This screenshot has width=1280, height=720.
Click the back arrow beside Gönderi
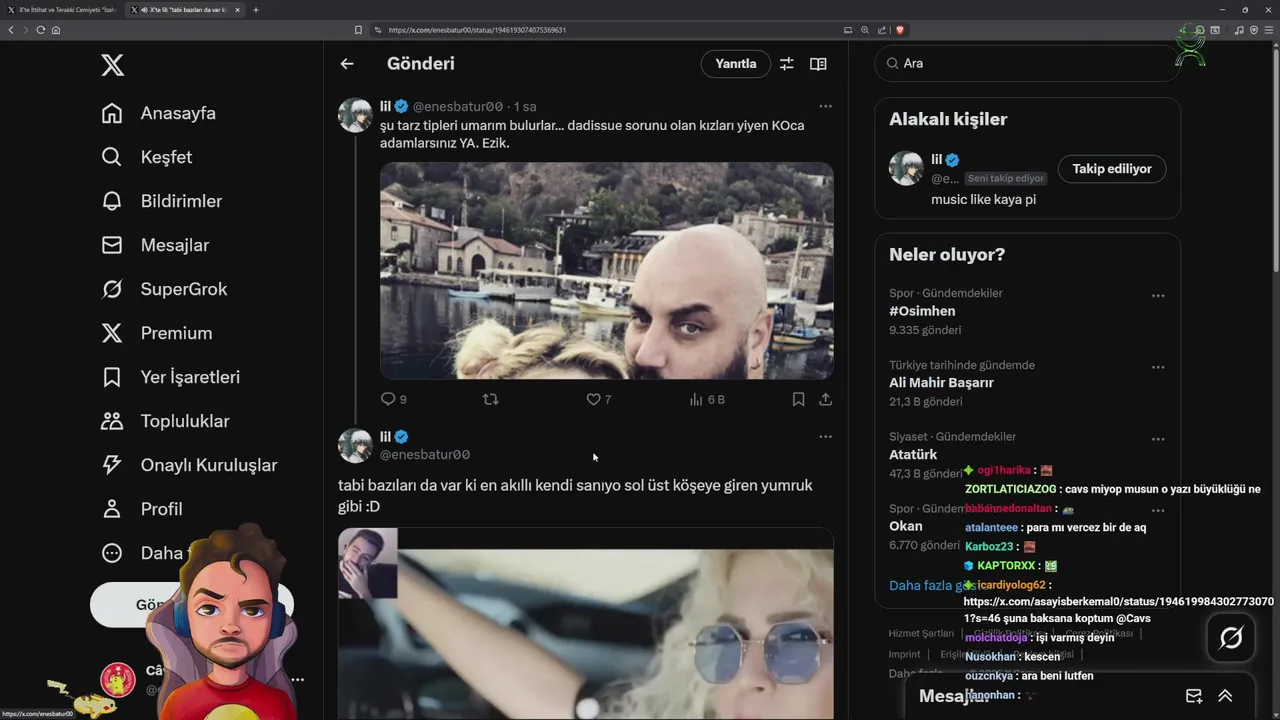(x=347, y=64)
